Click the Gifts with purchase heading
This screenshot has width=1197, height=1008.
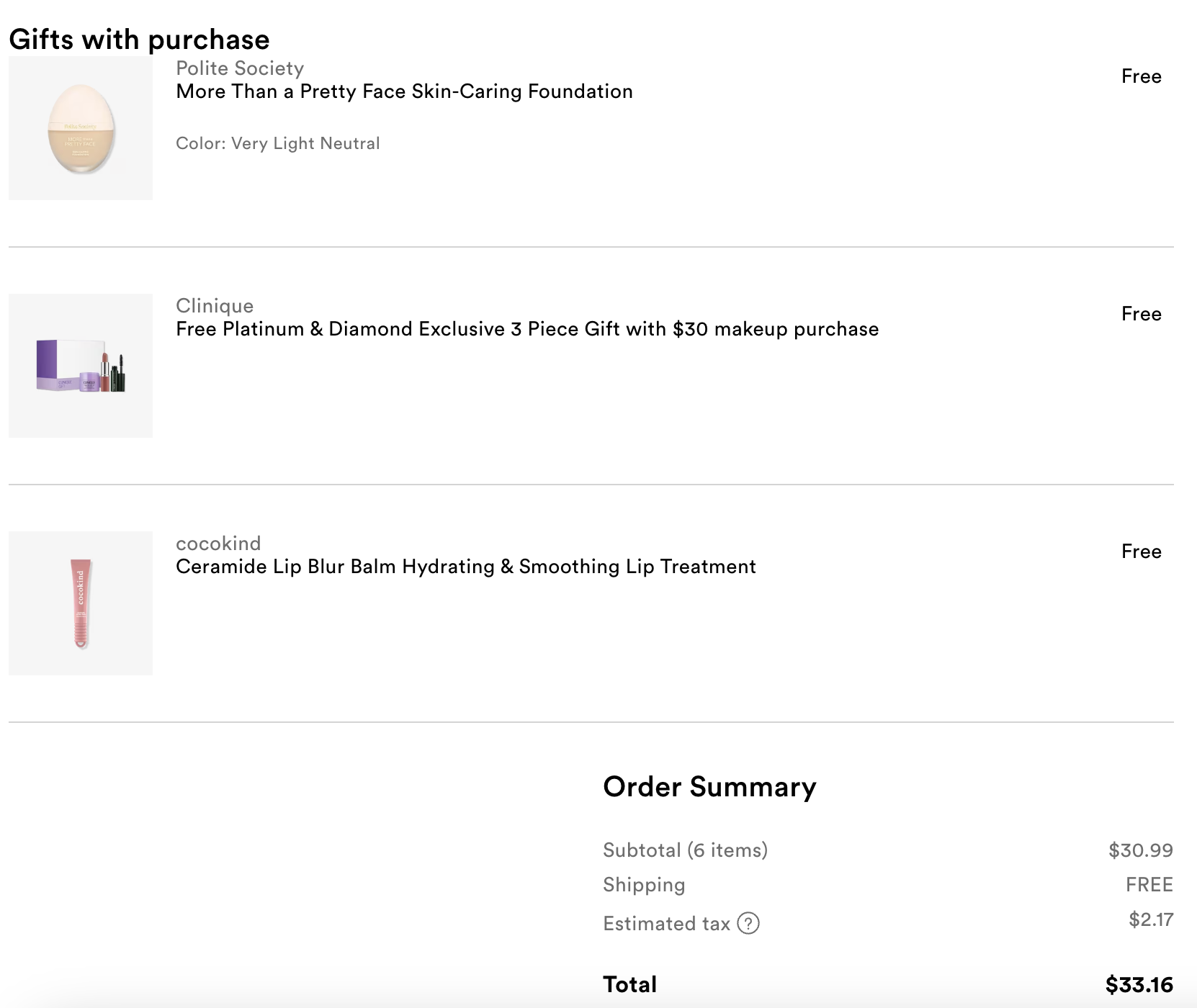[139, 40]
